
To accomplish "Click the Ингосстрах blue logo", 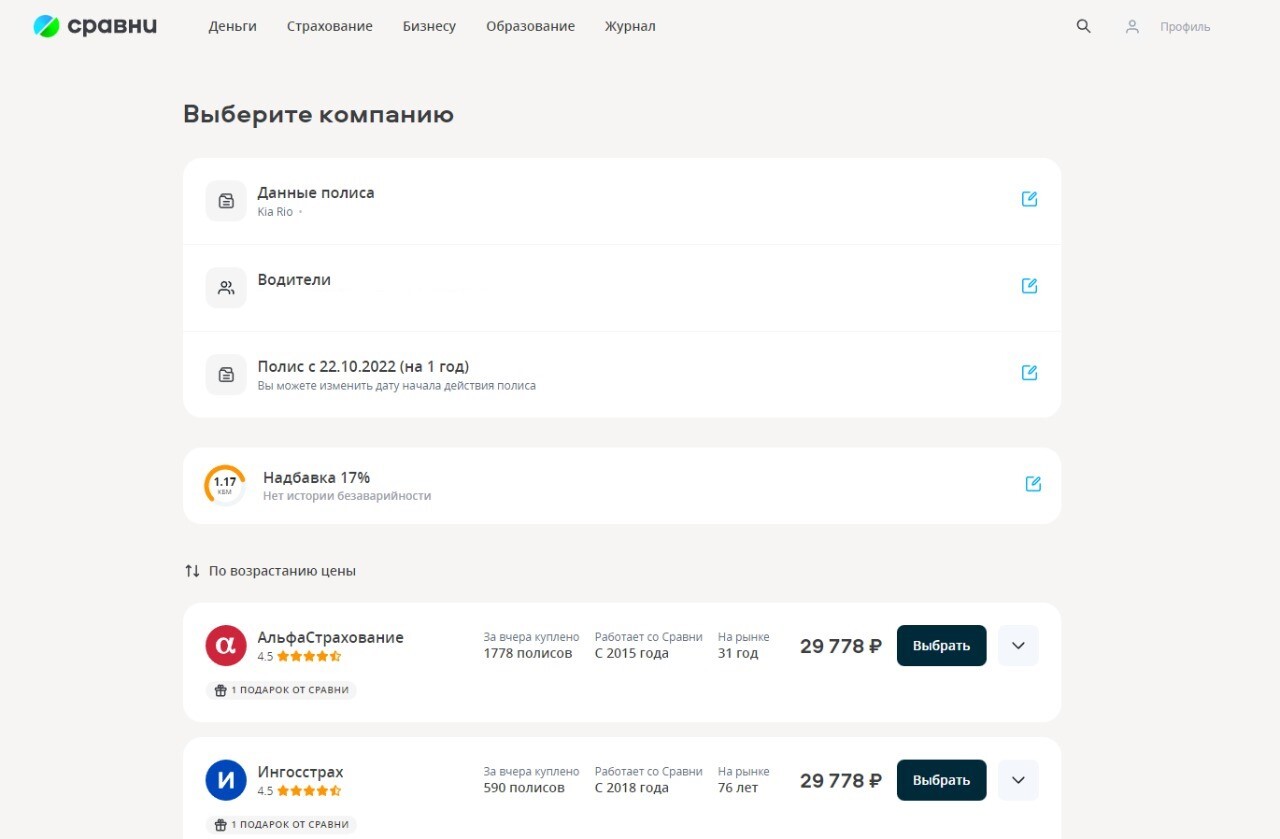I will pyautogui.click(x=226, y=780).
